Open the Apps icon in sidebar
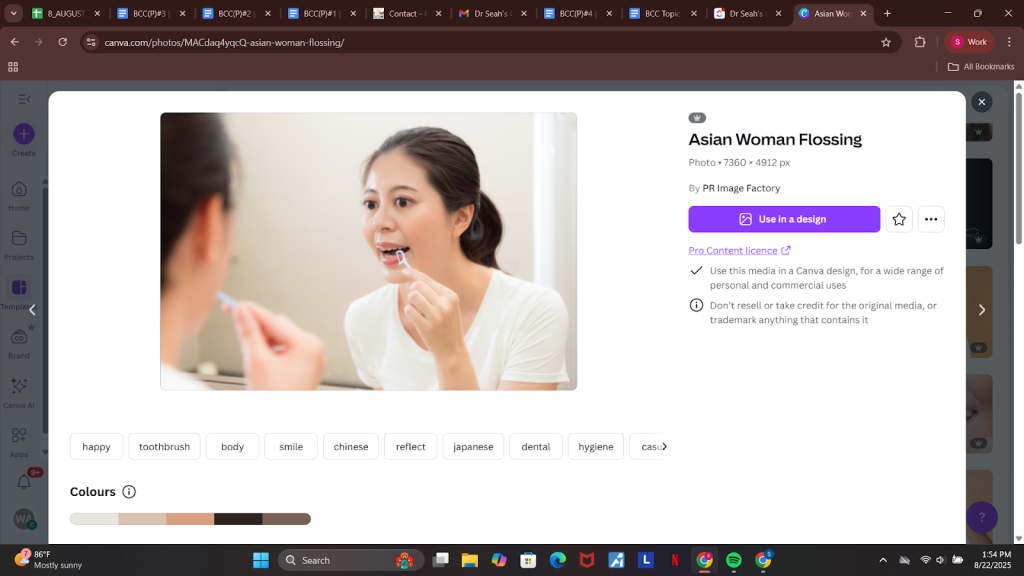This screenshot has width=1024, height=576. click(19, 437)
